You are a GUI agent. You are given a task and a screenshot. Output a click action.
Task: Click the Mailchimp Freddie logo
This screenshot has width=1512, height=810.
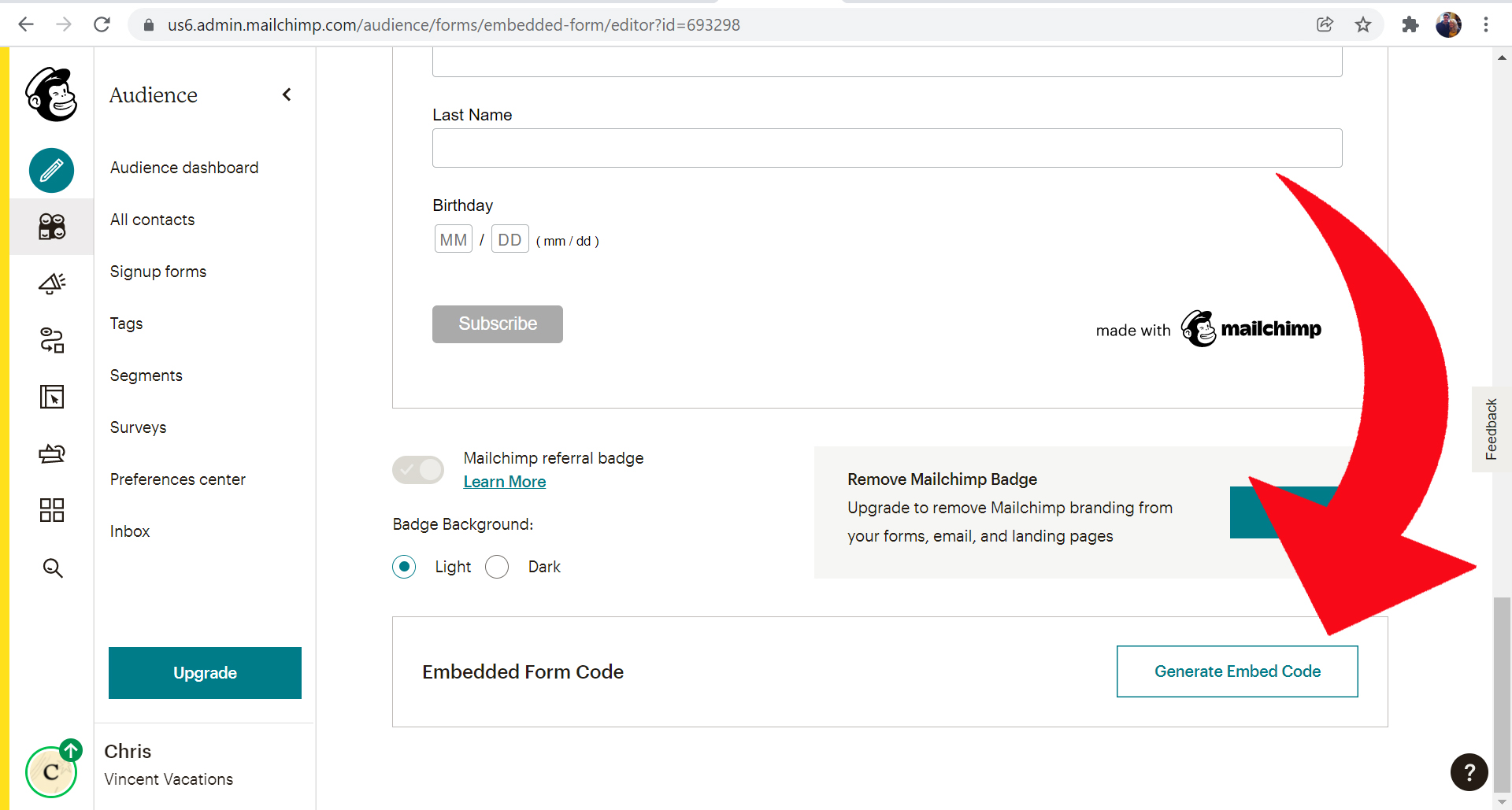coord(52,94)
